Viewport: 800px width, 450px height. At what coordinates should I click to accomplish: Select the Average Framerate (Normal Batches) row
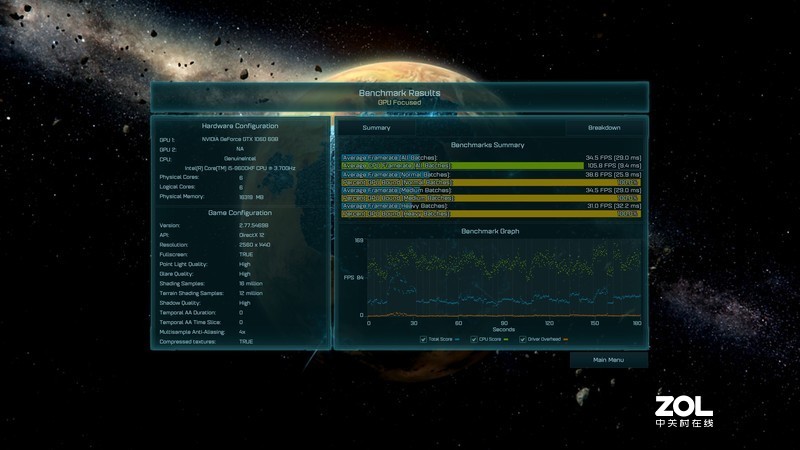click(x=490, y=175)
